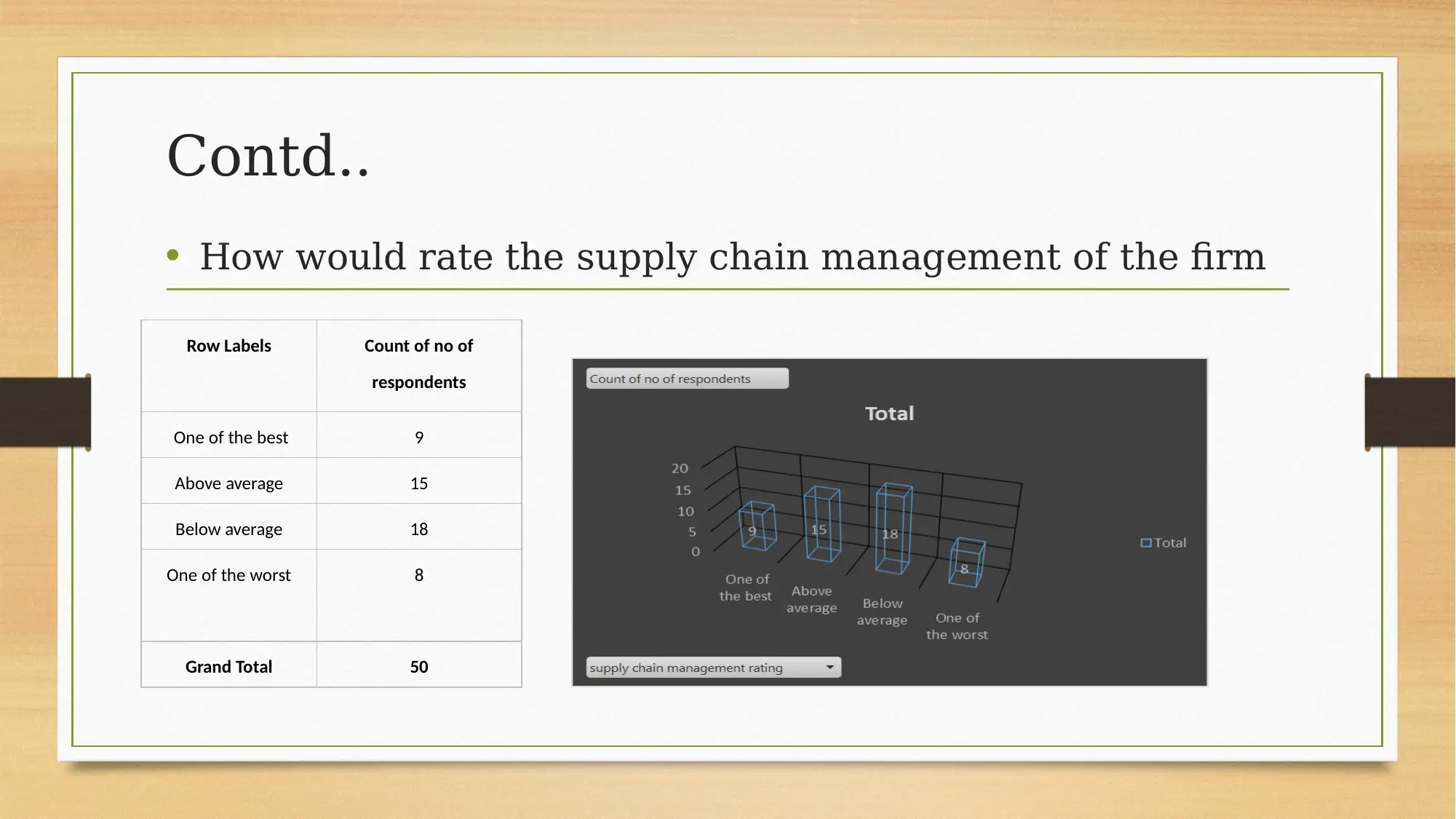Enable the Grand Total row display
Screen dimensions: 1456x819
point(229,666)
